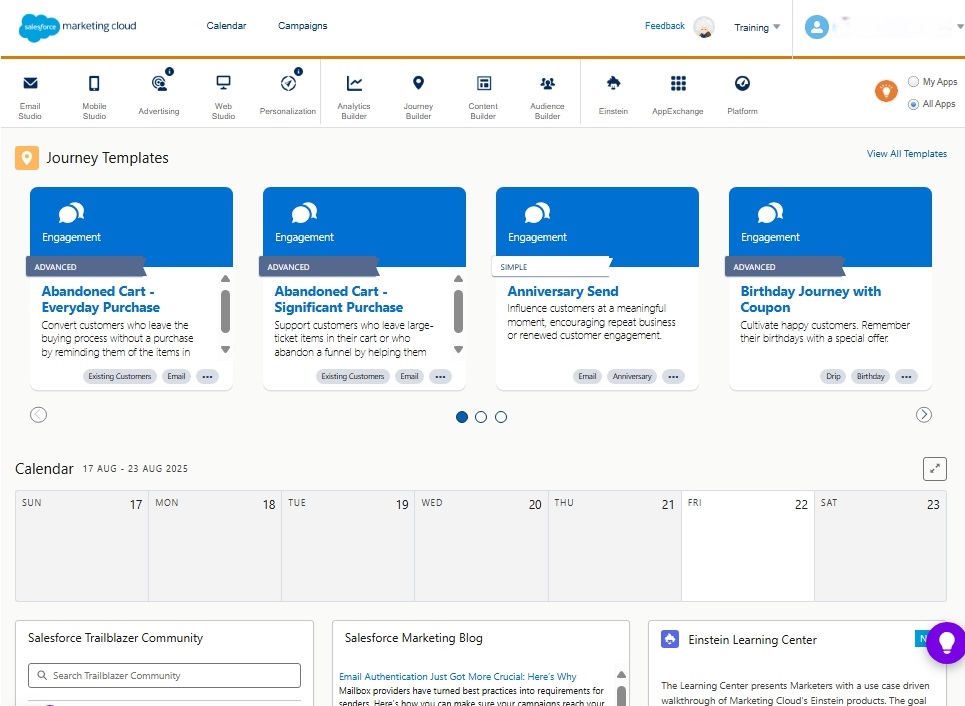Click the Birthday tag
Screen dimensions: 965x706
pos(870,377)
